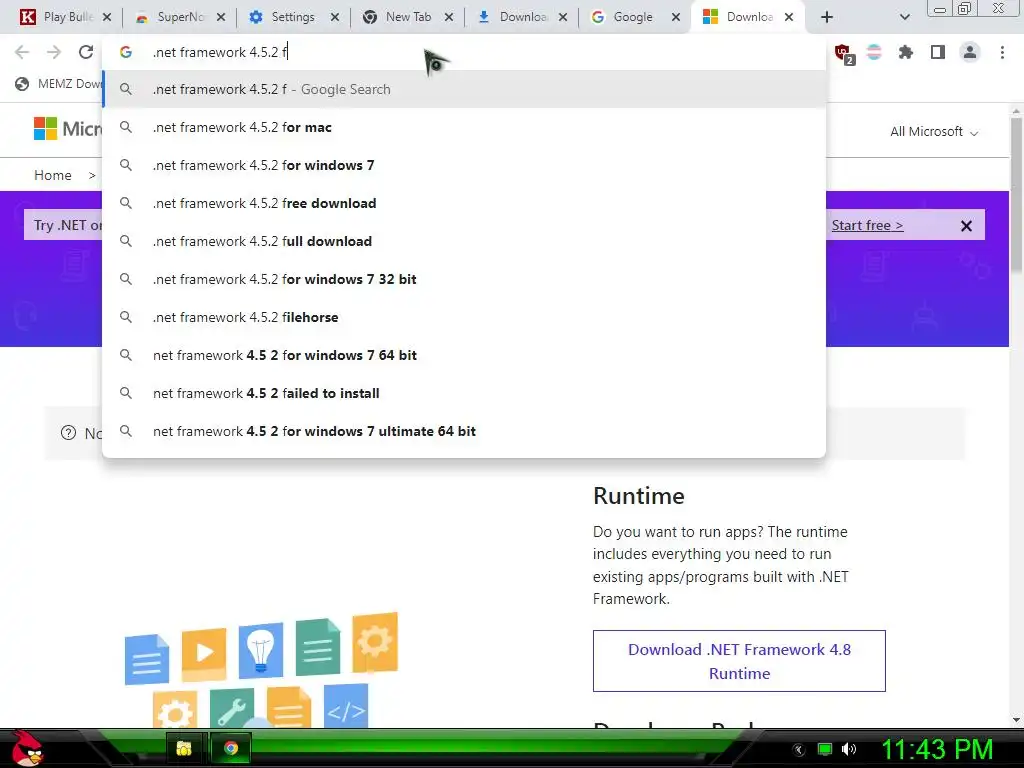Close the Settings tab
The height and width of the screenshot is (768, 1024).
pos(335,17)
